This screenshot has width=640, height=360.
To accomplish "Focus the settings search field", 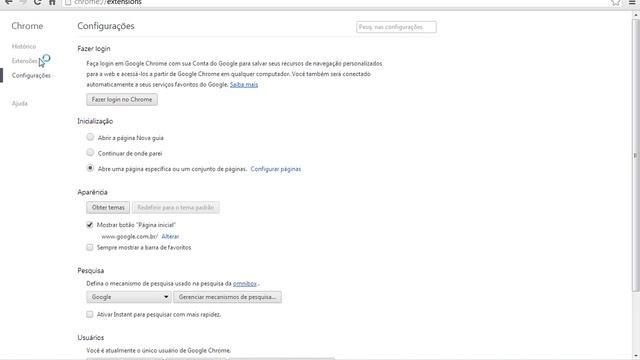I will point(396,27).
